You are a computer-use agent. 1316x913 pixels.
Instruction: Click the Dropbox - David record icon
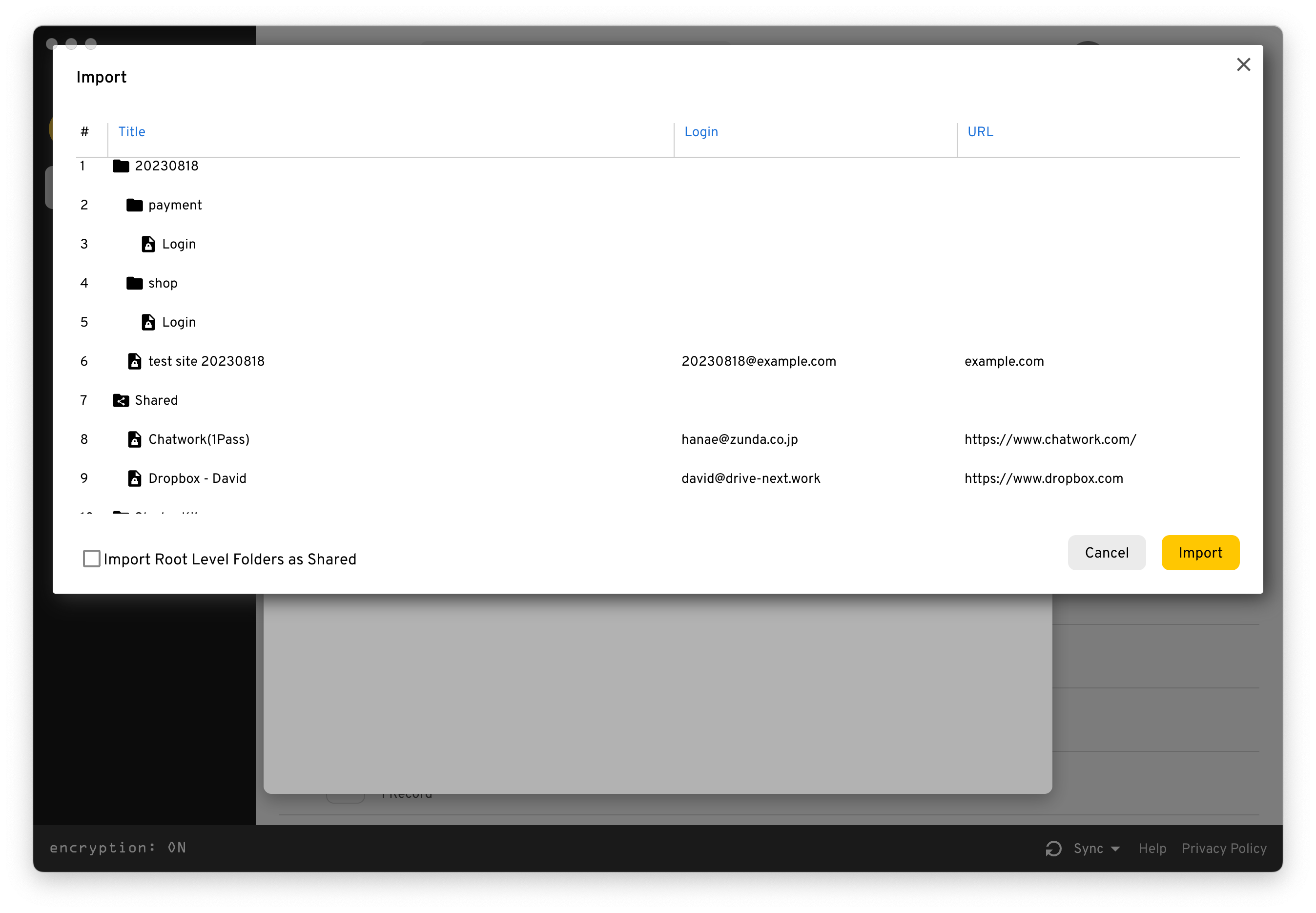(134, 478)
